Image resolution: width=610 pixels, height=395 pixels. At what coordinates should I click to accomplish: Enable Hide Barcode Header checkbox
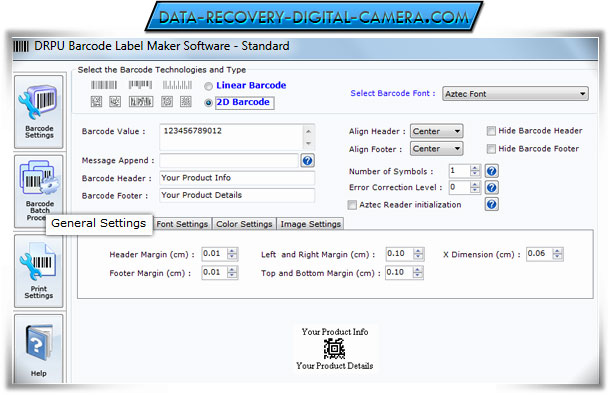point(491,131)
